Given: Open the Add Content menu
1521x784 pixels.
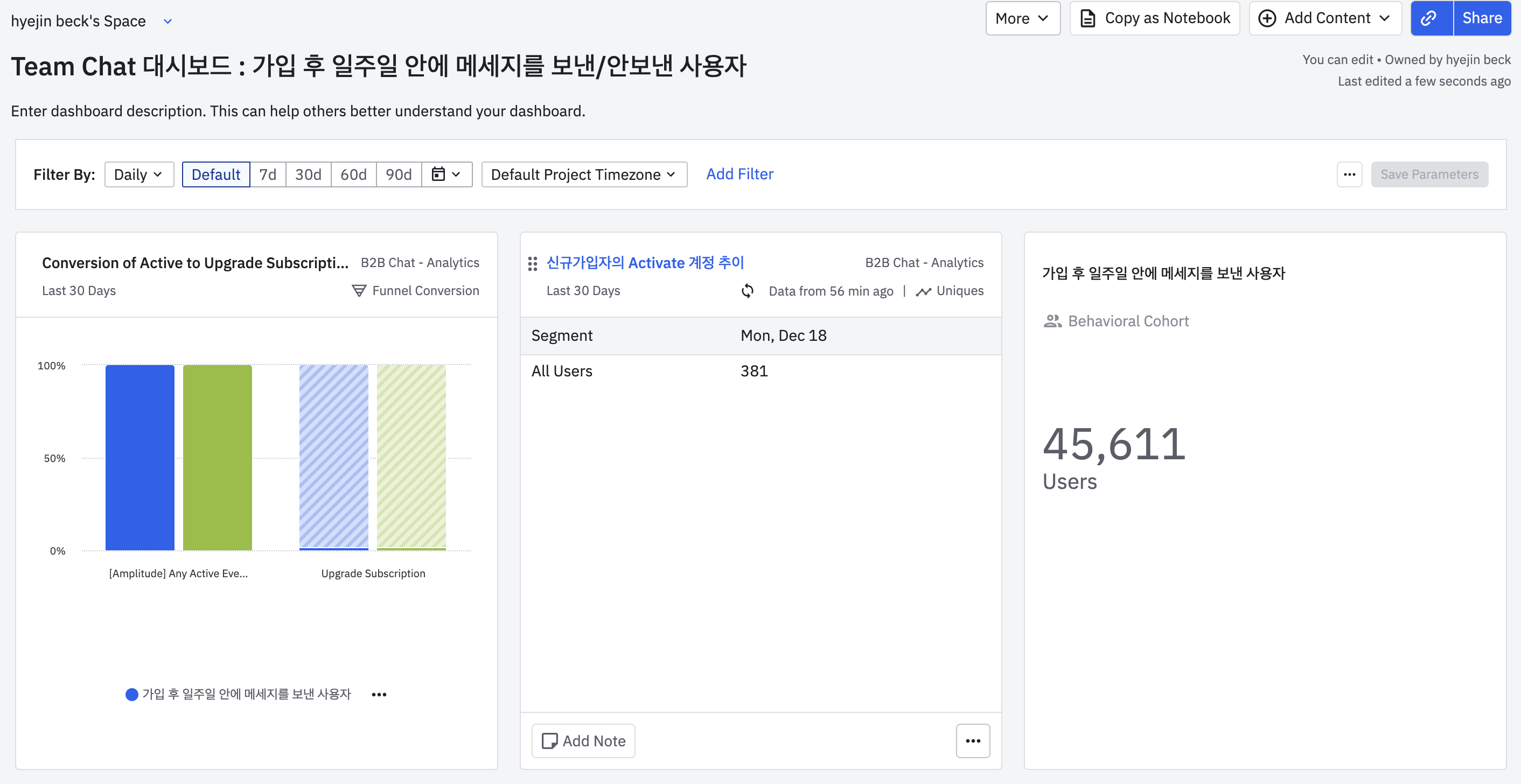Looking at the screenshot, I should [x=1324, y=18].
